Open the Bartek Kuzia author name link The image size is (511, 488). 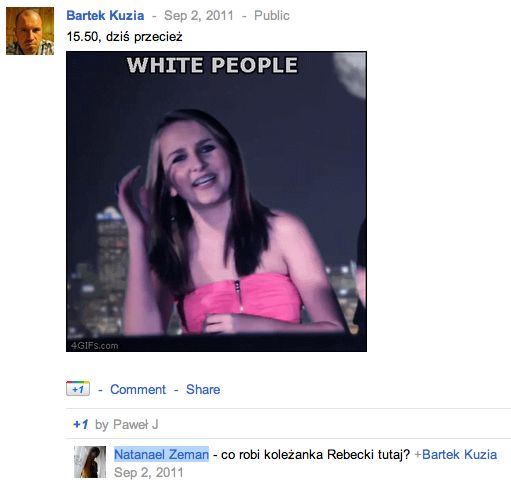click(105, 15)
